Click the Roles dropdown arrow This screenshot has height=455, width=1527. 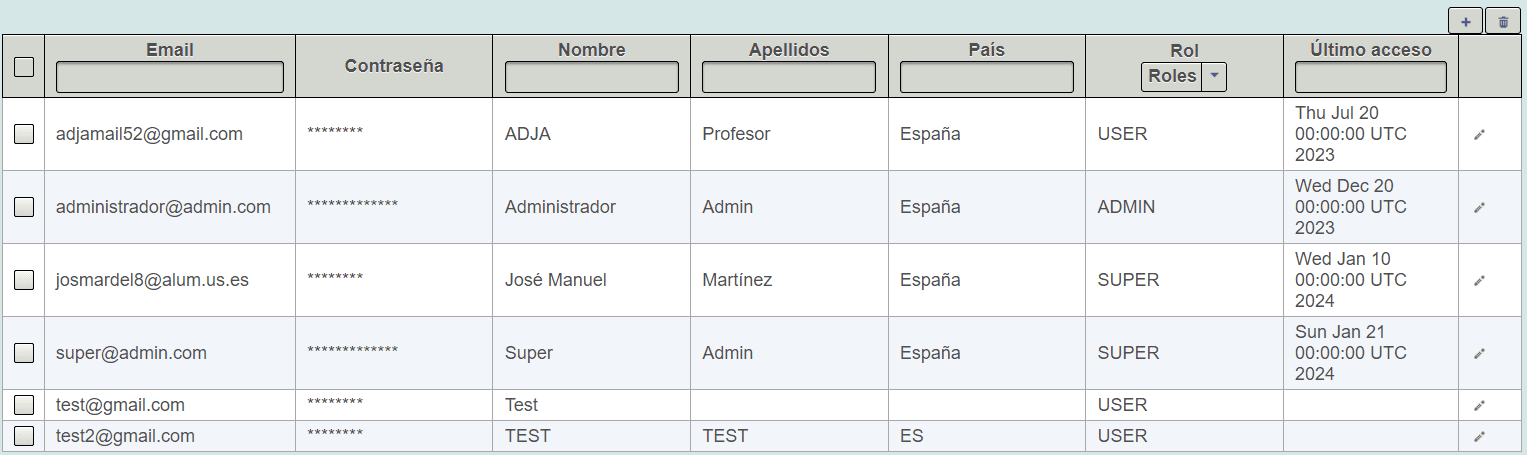tap(1214, 76)
